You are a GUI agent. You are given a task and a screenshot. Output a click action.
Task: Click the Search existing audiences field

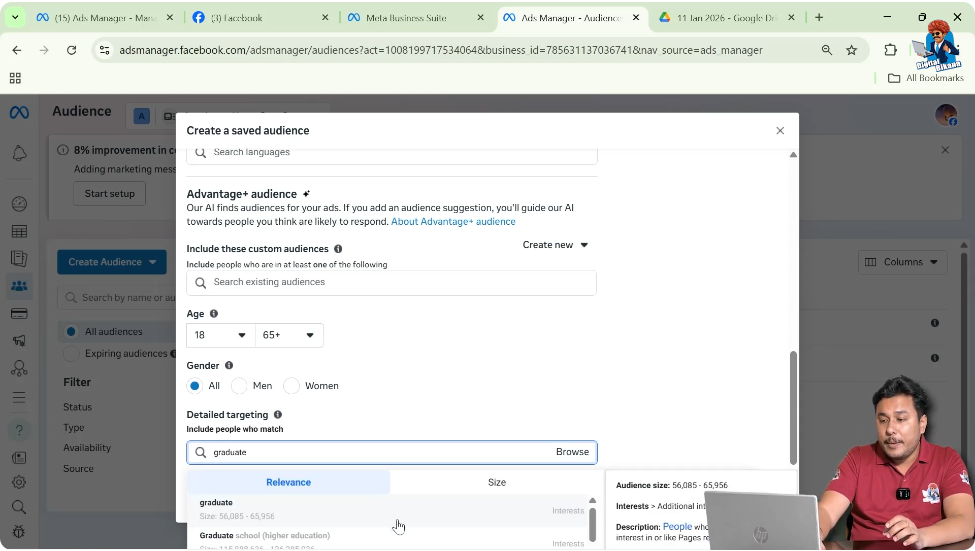point(392,283)
